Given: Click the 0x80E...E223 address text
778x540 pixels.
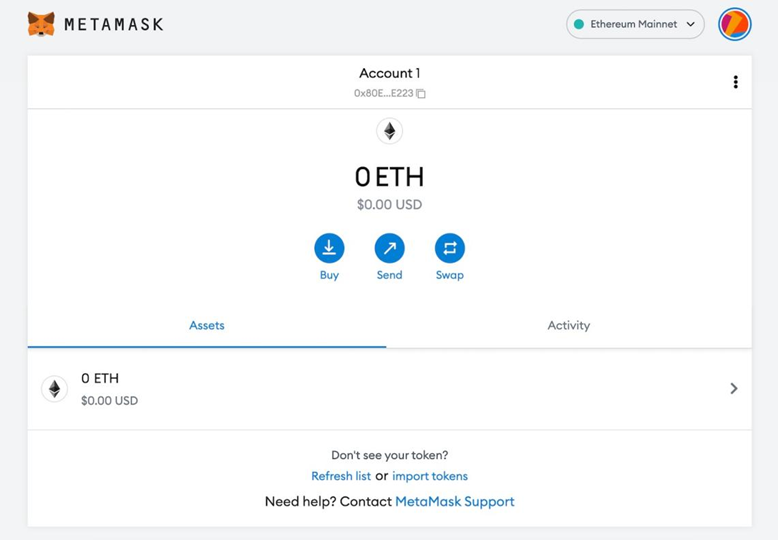Looking at the screenshot, I should (x=384, y=93).
